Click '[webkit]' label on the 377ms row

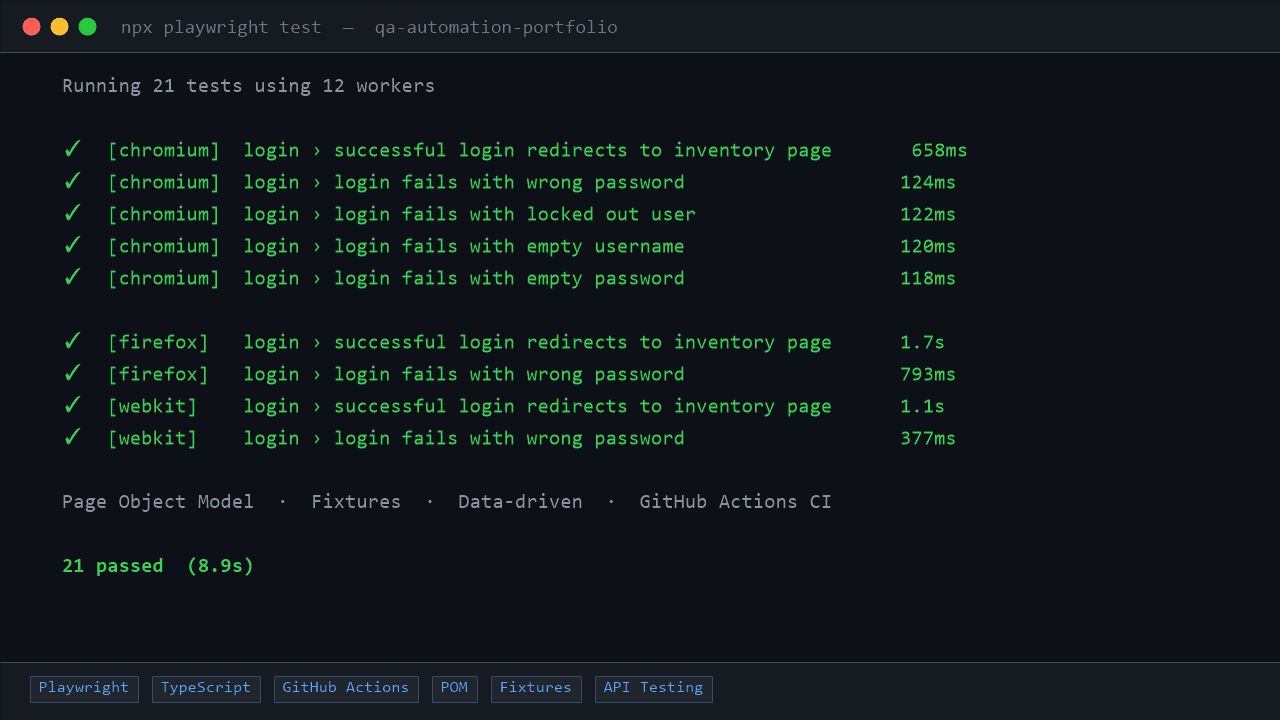click(x=153, y=438)
